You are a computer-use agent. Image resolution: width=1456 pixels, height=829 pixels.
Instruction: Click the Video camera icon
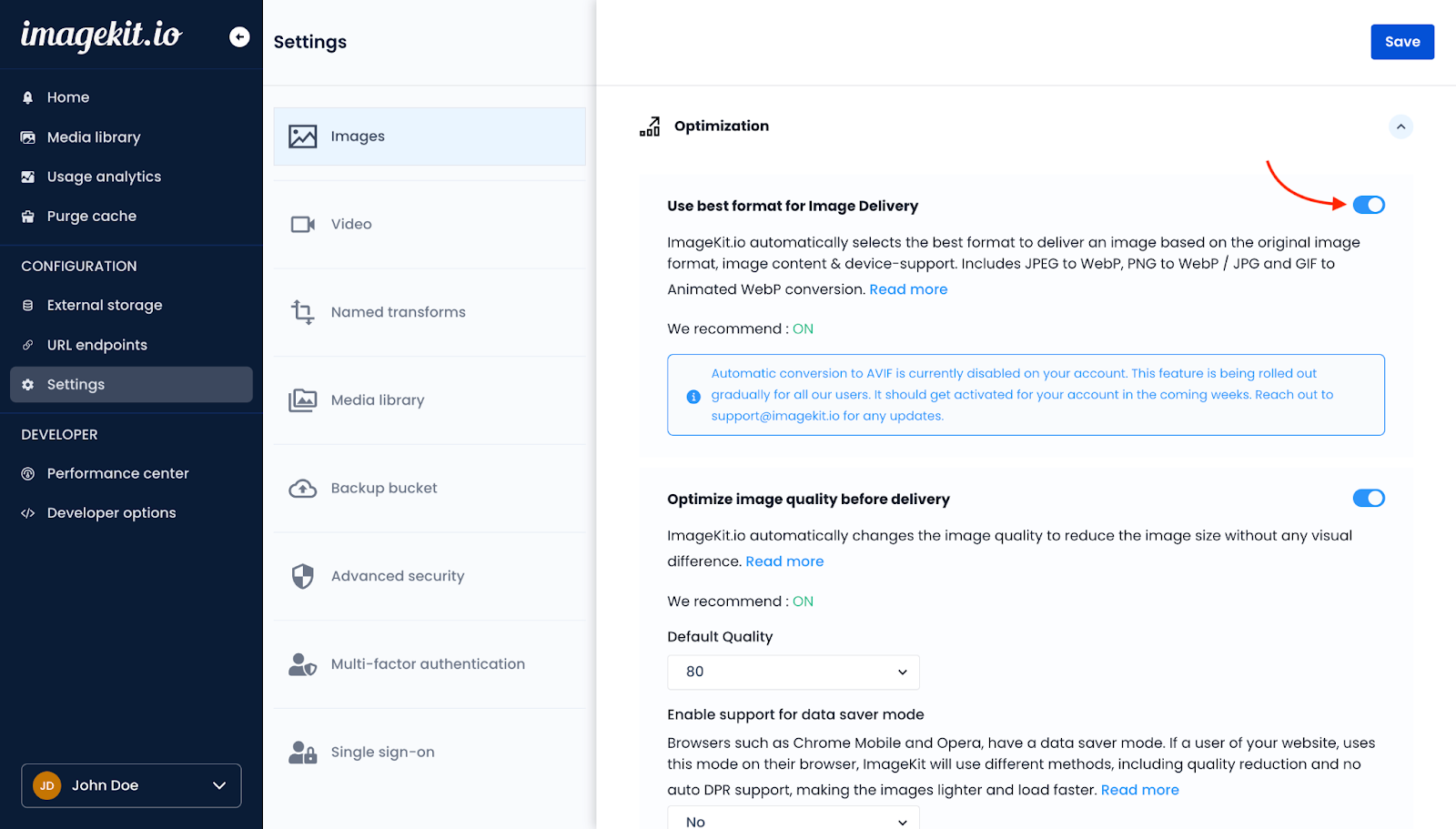pyautogui.click(x=302, y=224)
